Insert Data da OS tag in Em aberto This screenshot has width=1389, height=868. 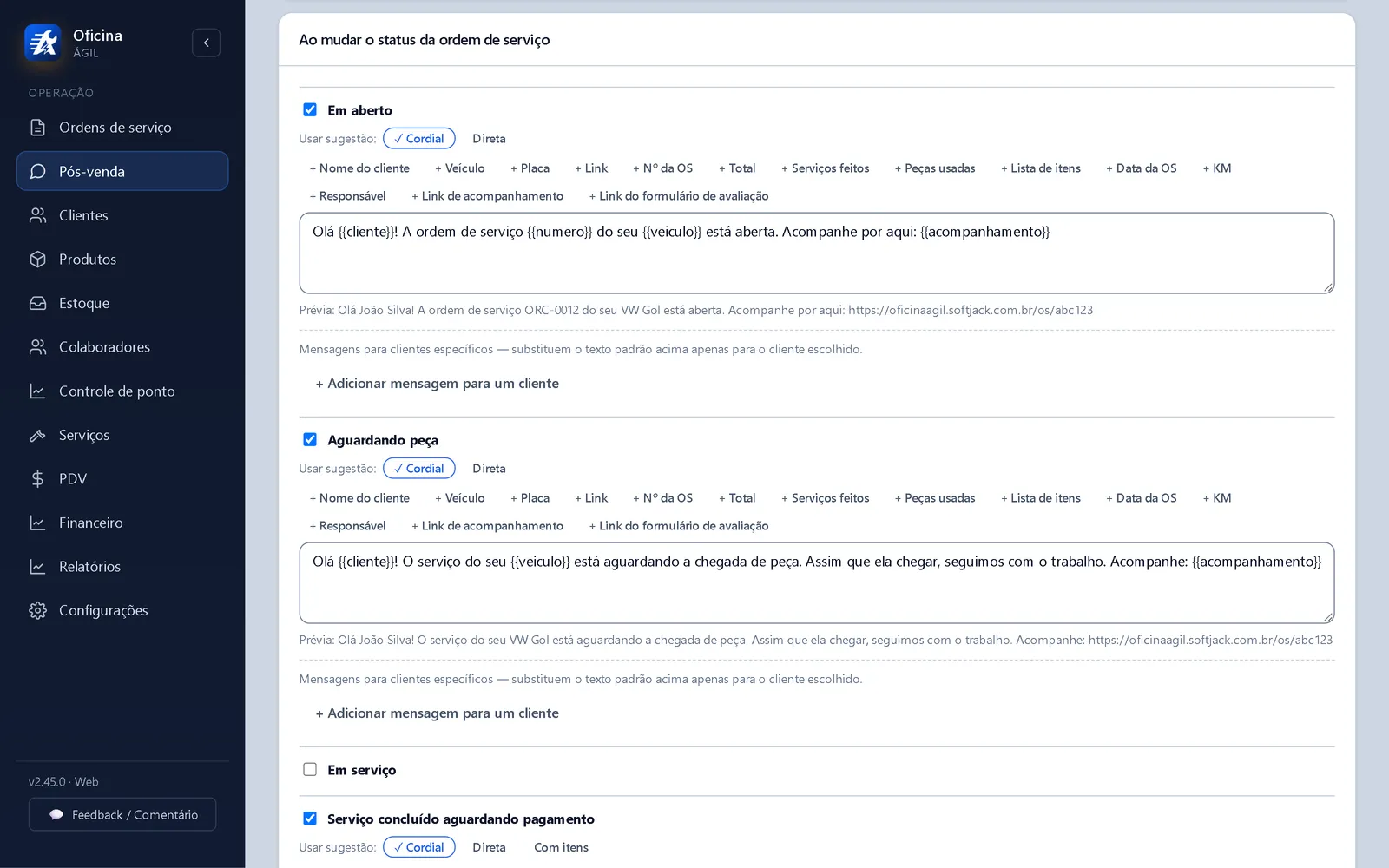[1142, 168]
